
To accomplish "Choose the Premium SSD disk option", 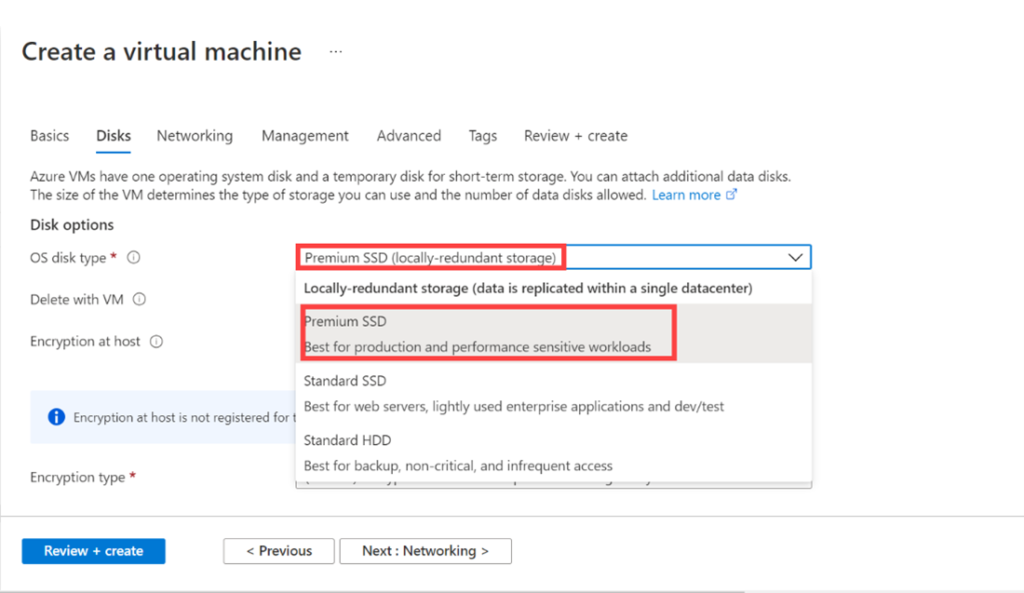I will pos(554,334).
